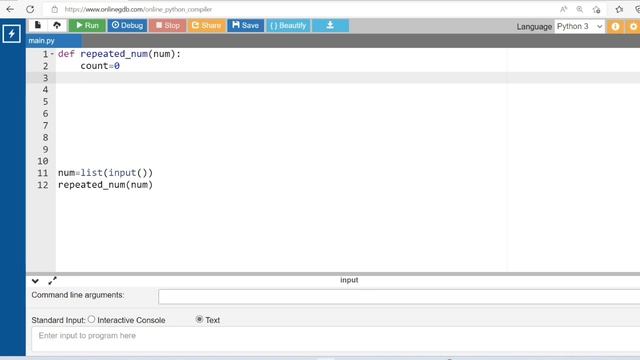Click the site lock icon in address bar
This screenshot has height=360, width=640.
click(55, 9)
